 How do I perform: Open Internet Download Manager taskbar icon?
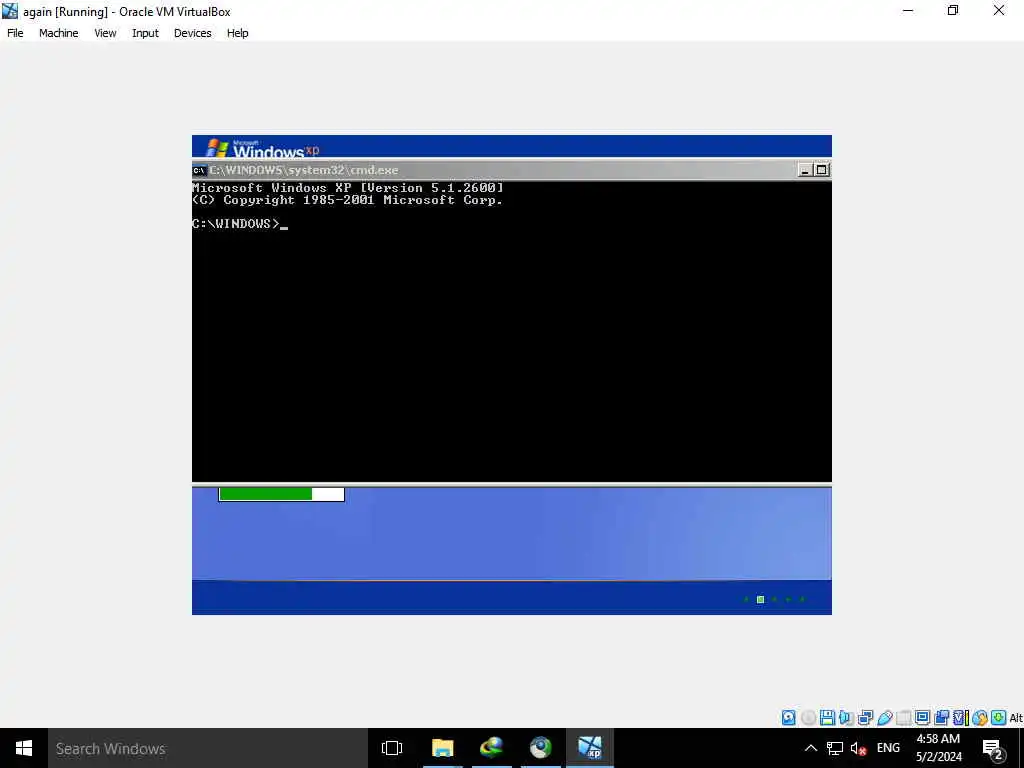click(491, 748)
